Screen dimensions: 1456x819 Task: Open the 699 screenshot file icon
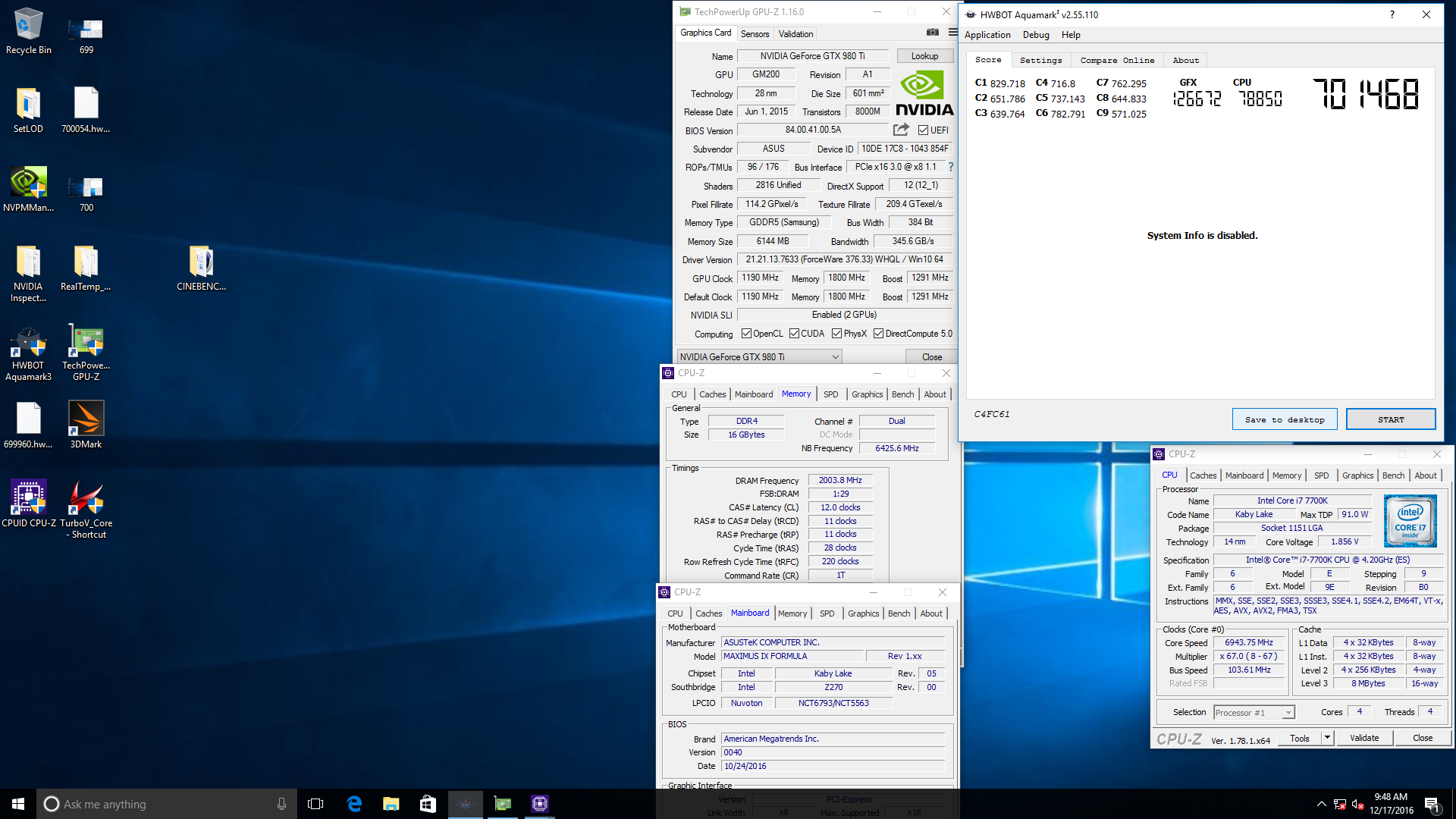[x=86, y=36]
